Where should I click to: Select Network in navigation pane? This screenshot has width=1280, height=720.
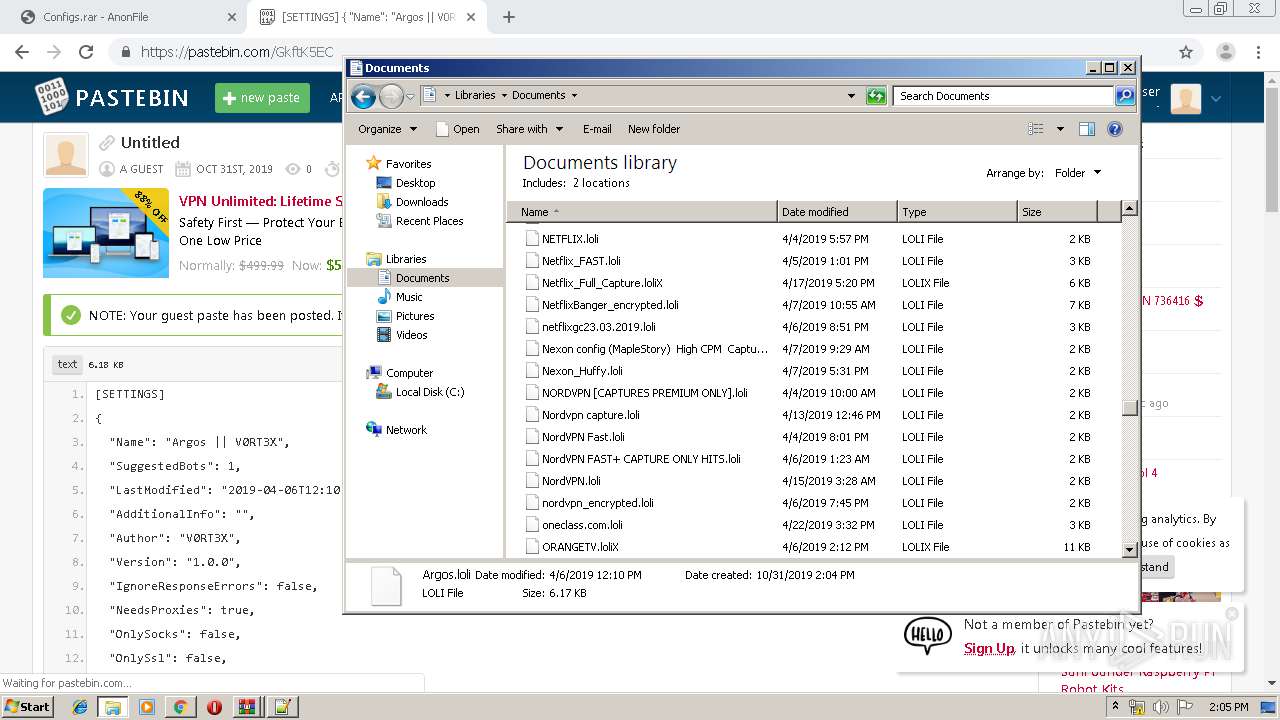(x=406, y=430)
